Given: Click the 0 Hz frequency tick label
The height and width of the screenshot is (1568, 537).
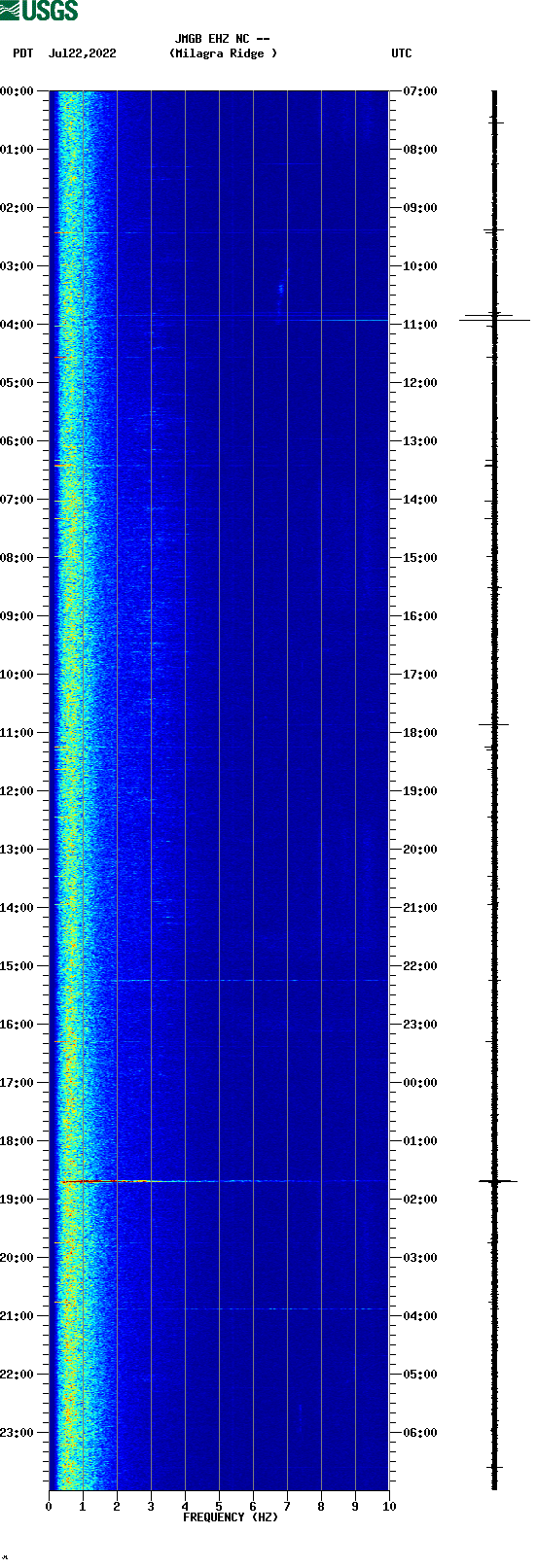Looking at the screenshot, I should tap(49, 1507).
